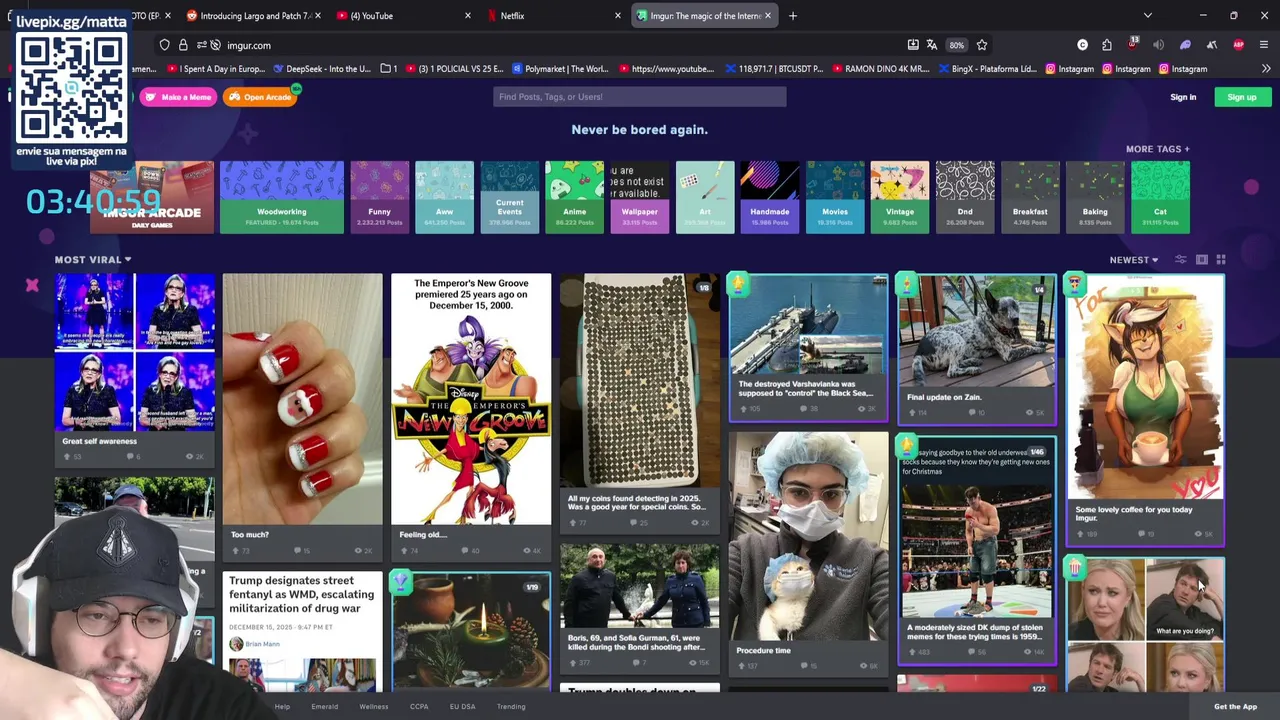Open the DeepSeek - Into the U... bookmark
Image resolution: width=1280 pixels, height=720 pixels.
pyautogui.click(x=322, y=69)
